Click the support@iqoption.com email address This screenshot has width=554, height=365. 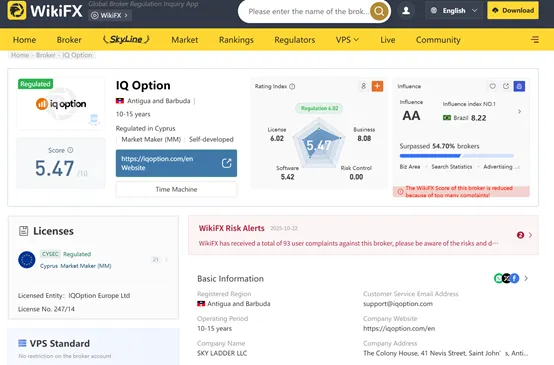398,304
